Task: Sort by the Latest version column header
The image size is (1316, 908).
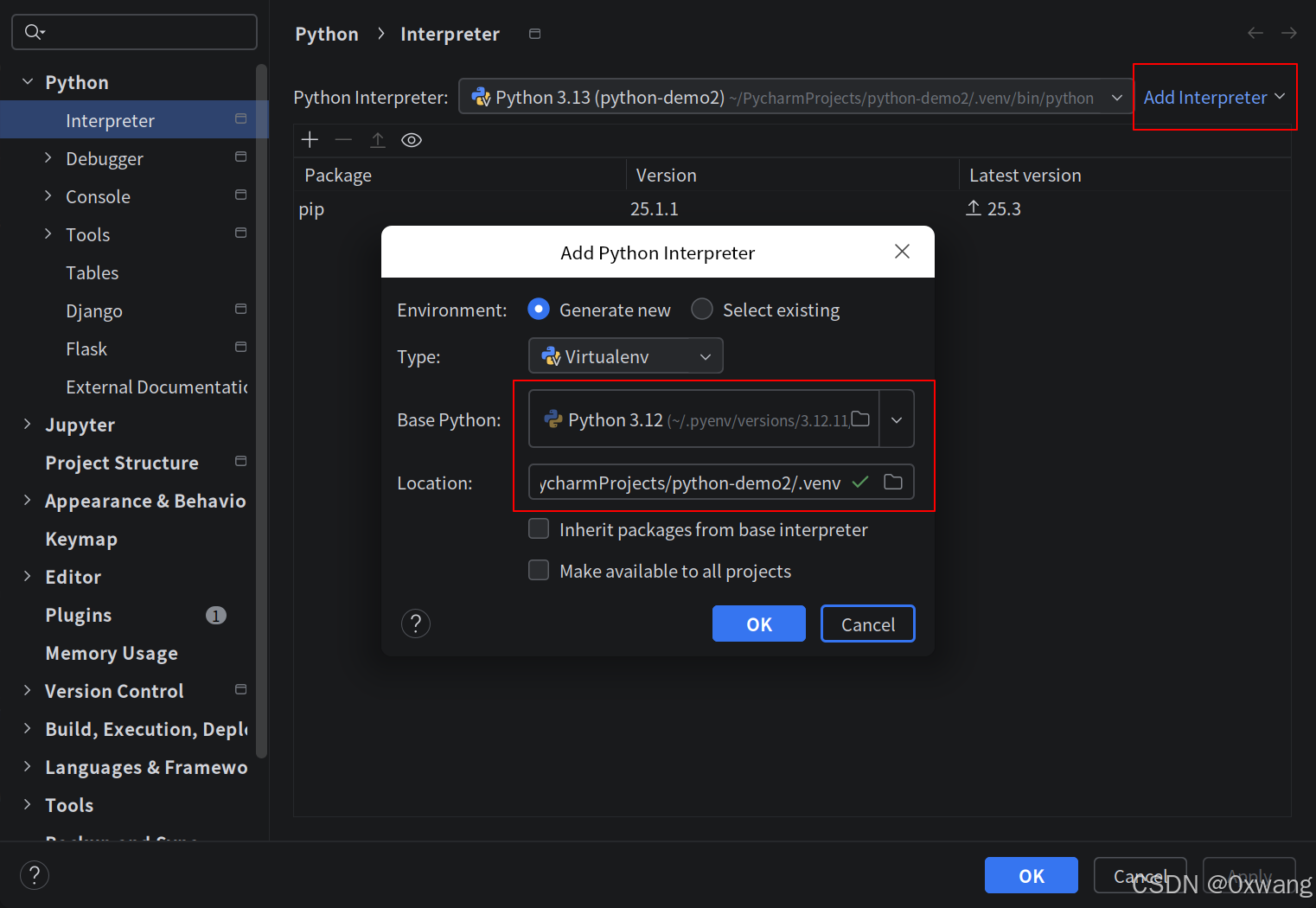Action: coord(1125,175)
